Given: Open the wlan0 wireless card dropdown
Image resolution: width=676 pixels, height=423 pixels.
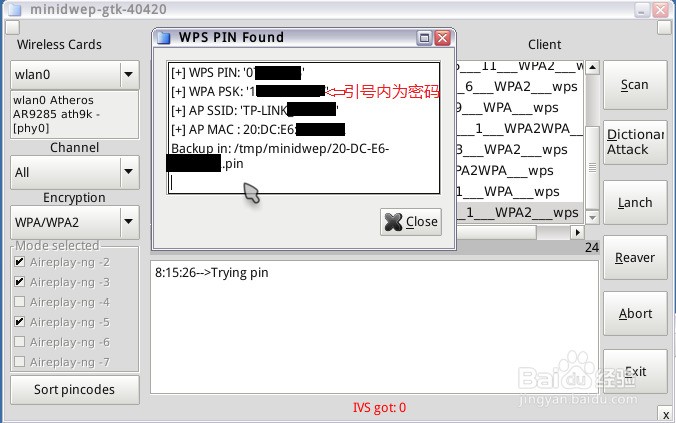Looking at the screenshot, I should coord(128,74).
